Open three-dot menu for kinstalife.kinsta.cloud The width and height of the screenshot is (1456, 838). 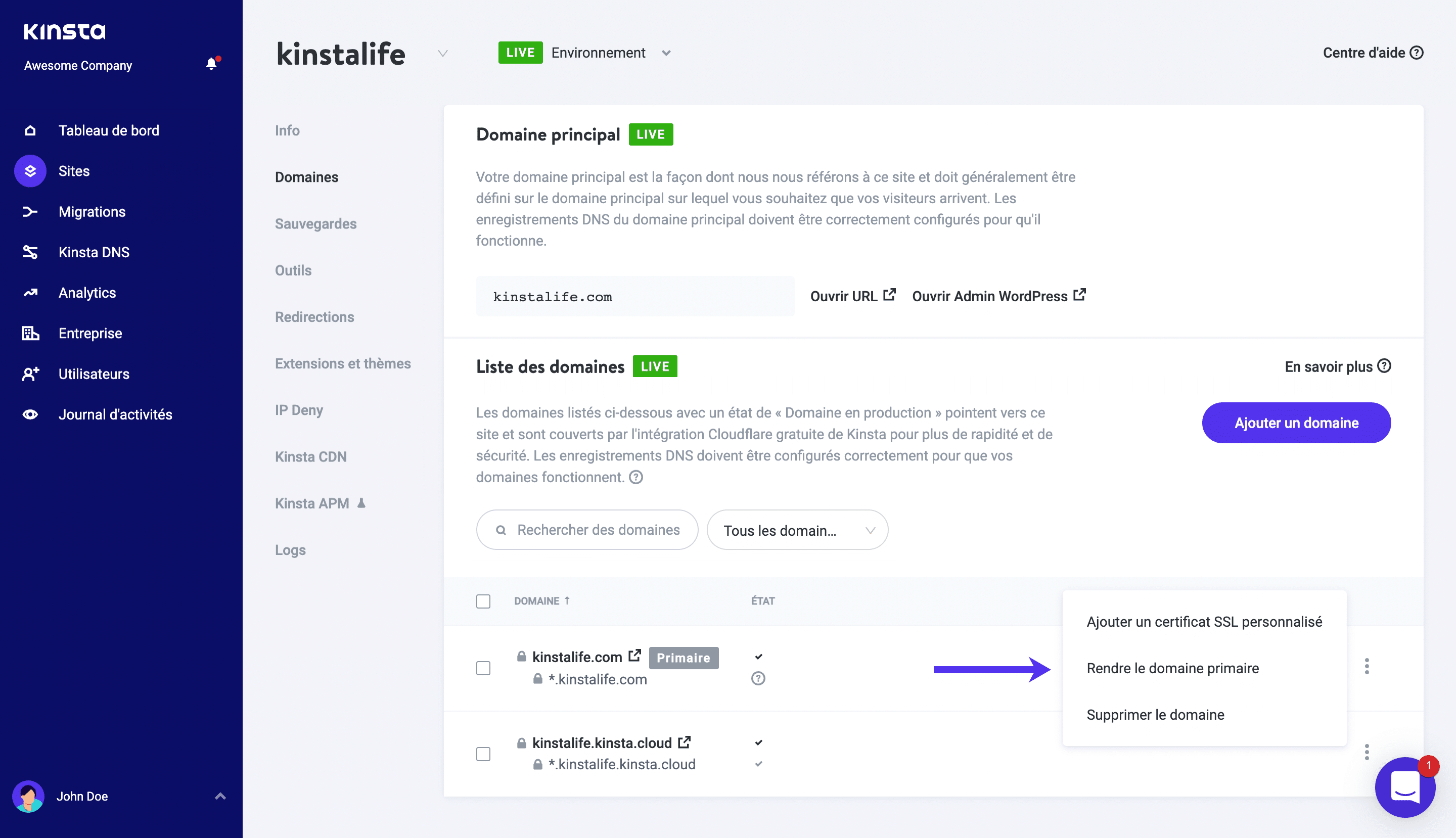[1366, 752]
